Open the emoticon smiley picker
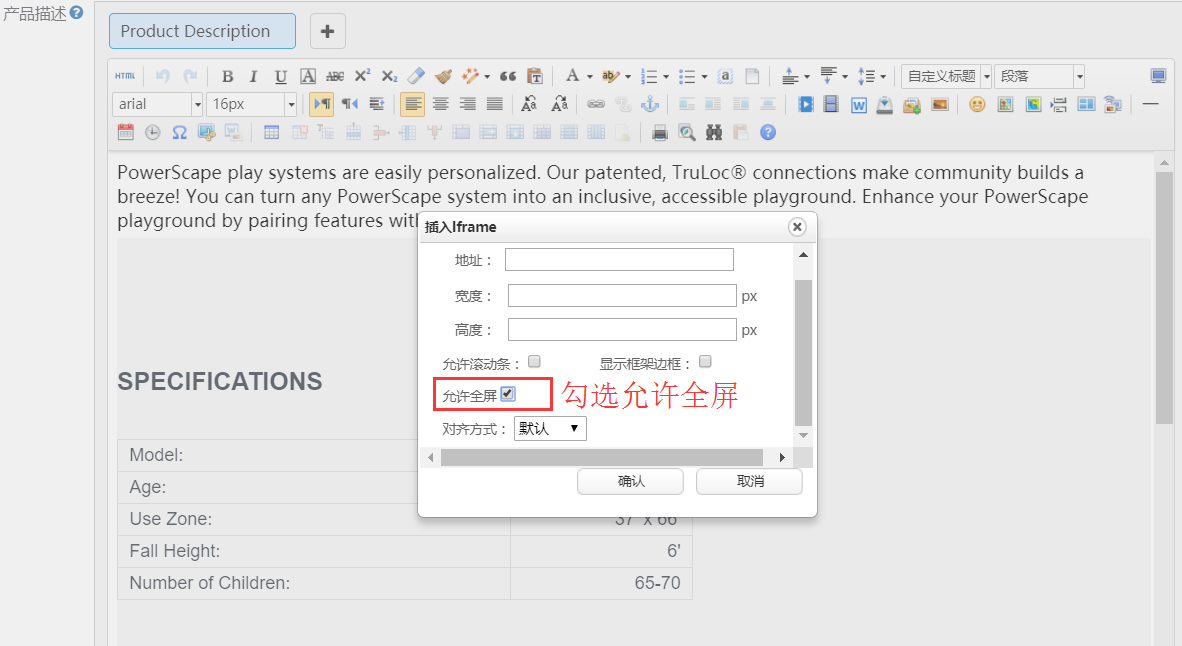Screen dimensions: 1182x646 coord(977,104)
